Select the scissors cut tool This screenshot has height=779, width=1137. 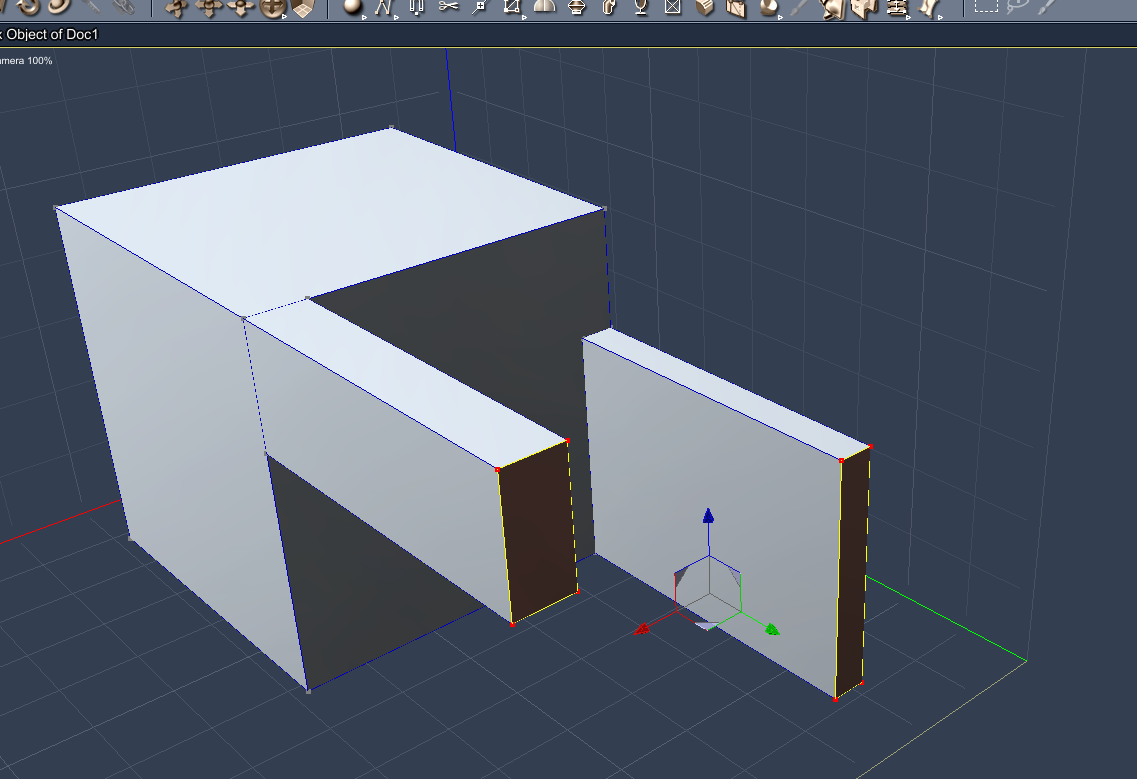point(449,7)
